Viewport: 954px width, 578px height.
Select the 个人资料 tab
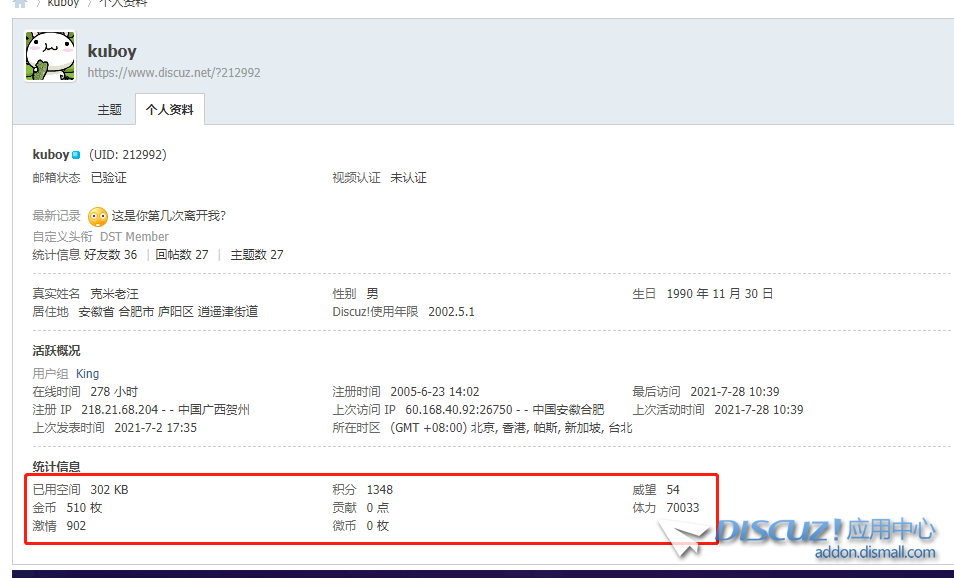[169, 110]
